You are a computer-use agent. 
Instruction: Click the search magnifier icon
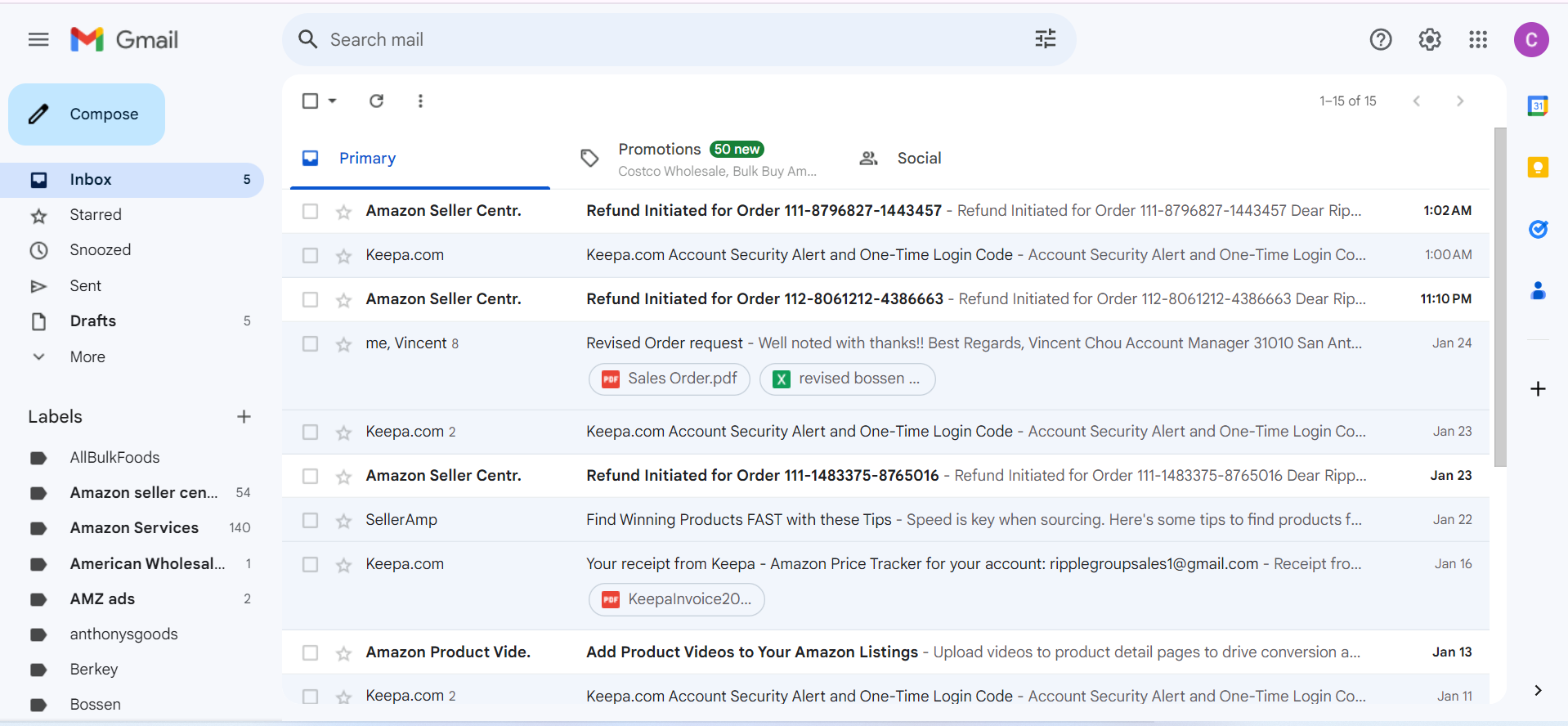click(307, 39)
